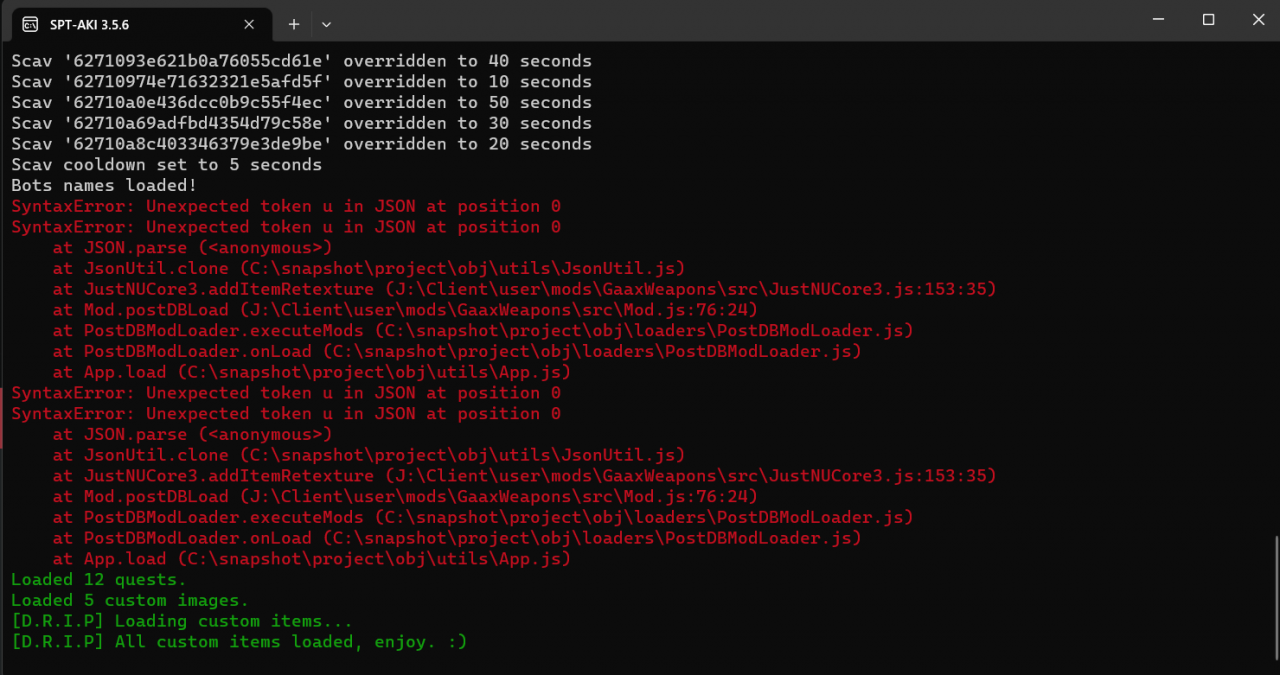Click the terminal icon on the SPT-AKI tab
Viewport: 1280px width, 675px height.
(30, 24)
